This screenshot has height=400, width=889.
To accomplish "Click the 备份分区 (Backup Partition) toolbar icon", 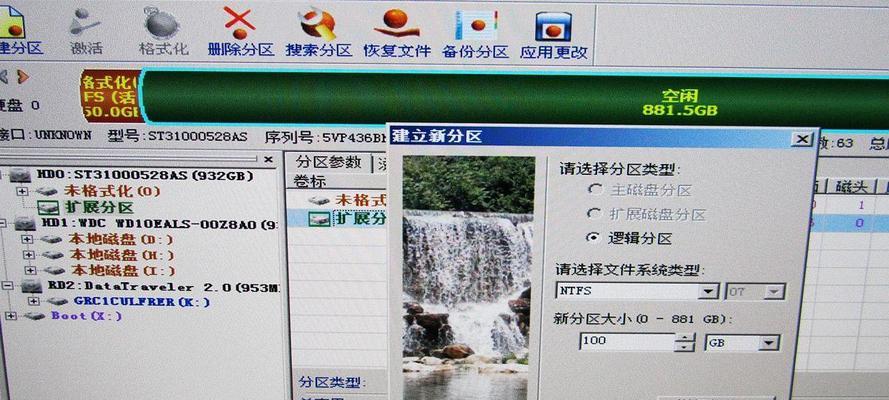I will (475, 33).
